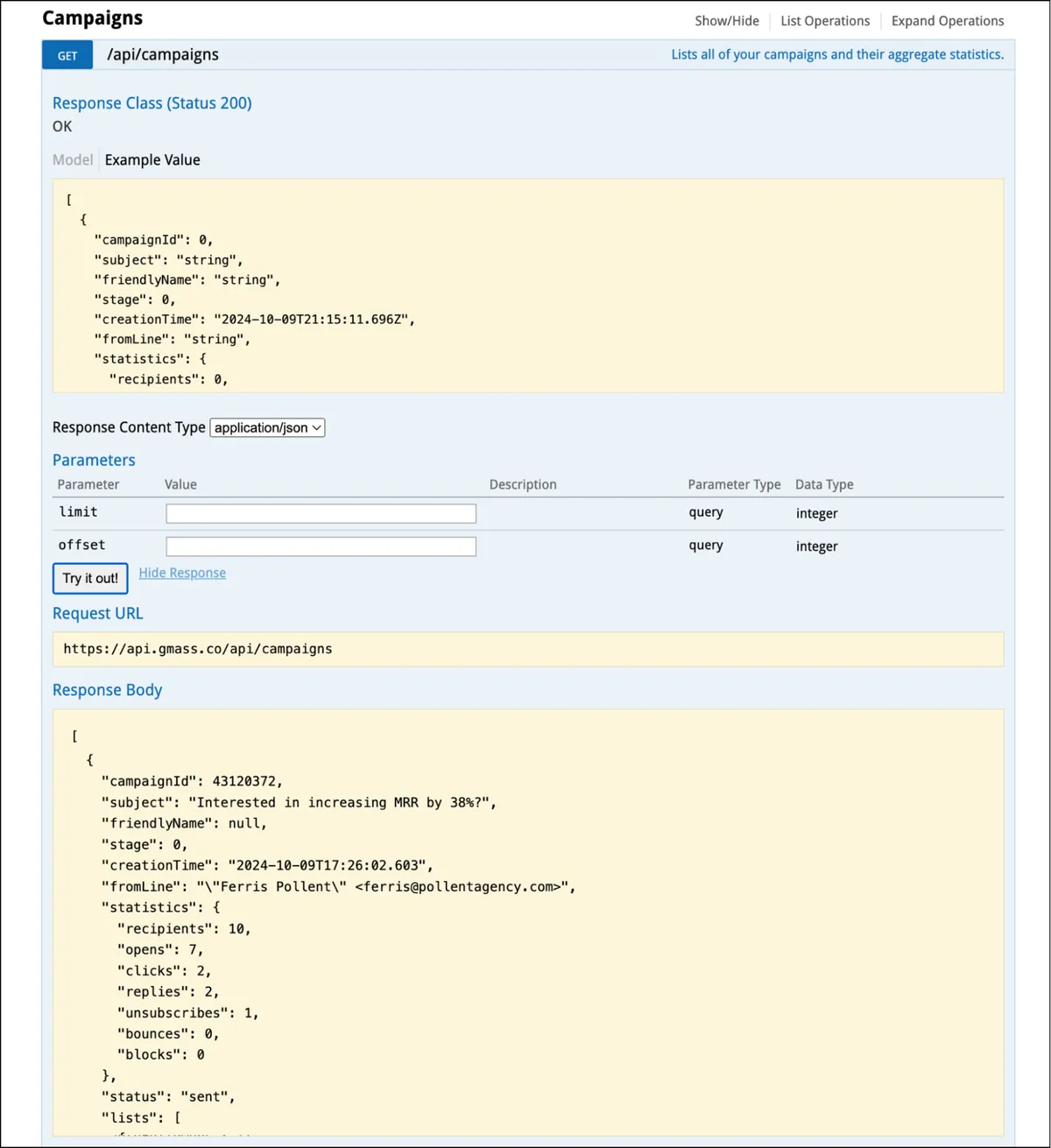Click the "friendlyName": null response line
The height and width of the screenshot is (1148, 1051).
184,823
